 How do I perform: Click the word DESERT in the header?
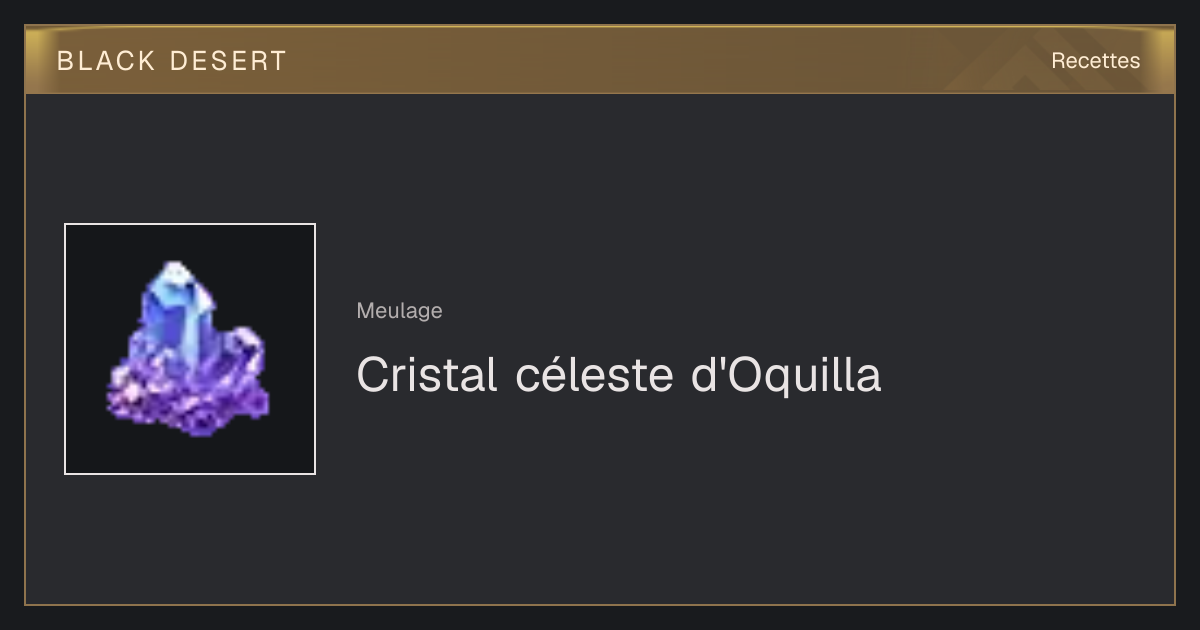point(228,61)
